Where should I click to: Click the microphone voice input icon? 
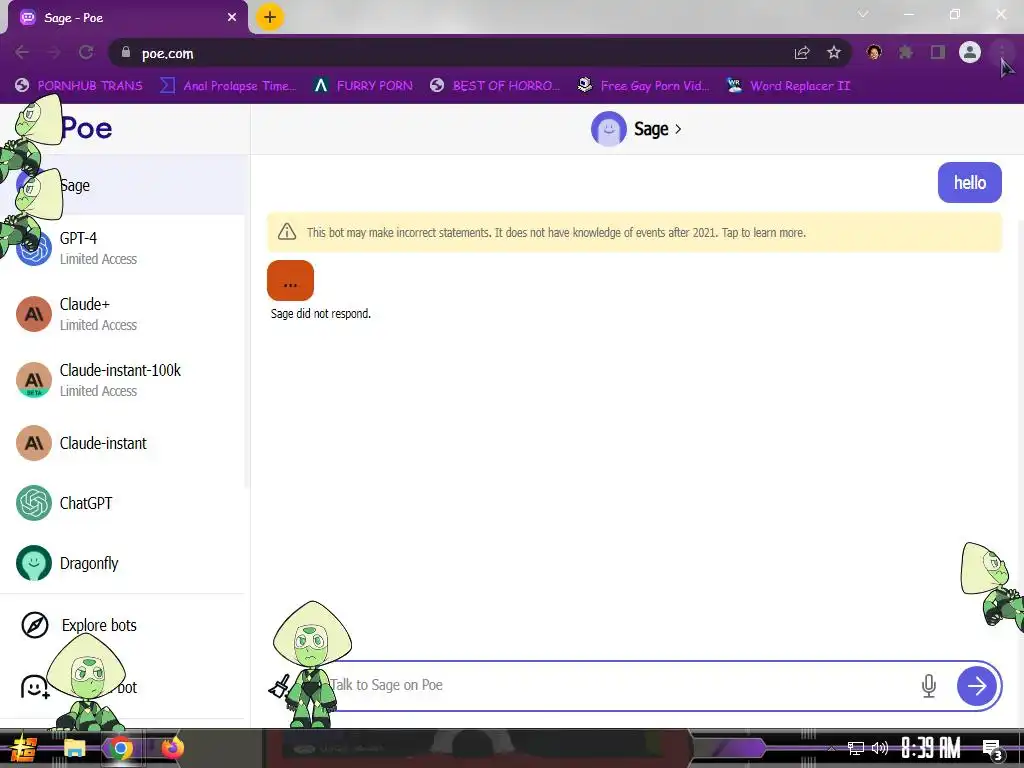click(x=929, y=686)
